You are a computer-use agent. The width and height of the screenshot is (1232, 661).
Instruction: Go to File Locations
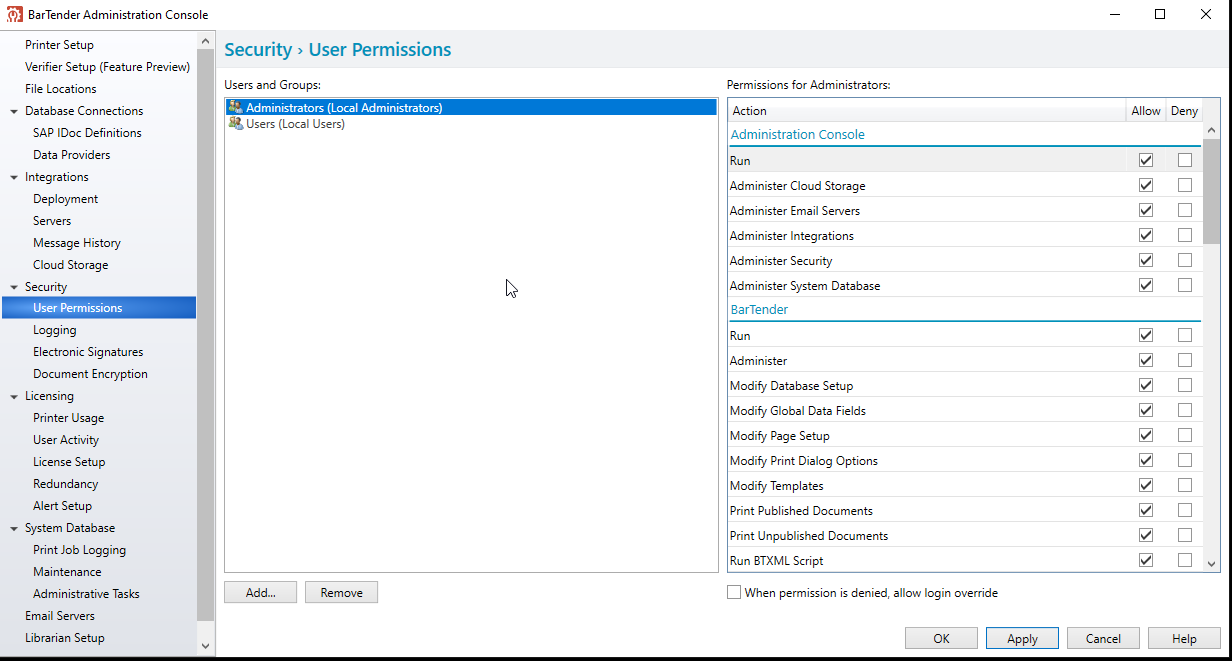coord(61,89)
